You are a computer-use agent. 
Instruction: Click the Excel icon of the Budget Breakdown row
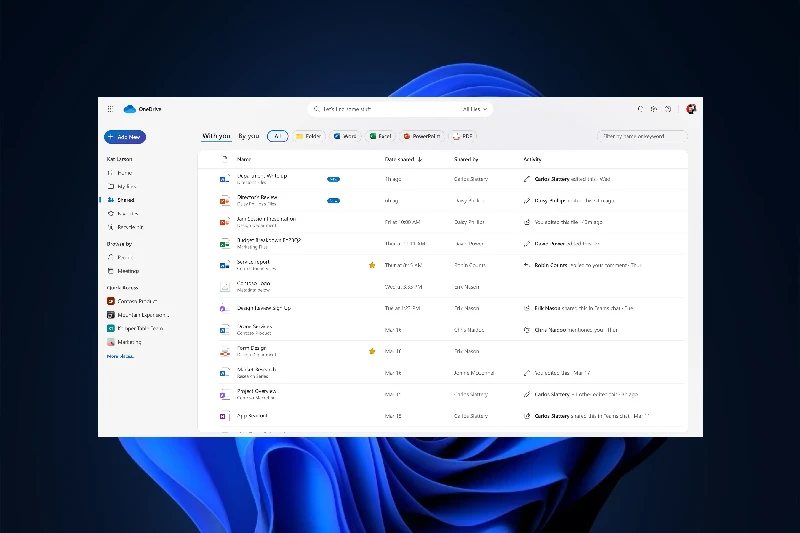224,244
